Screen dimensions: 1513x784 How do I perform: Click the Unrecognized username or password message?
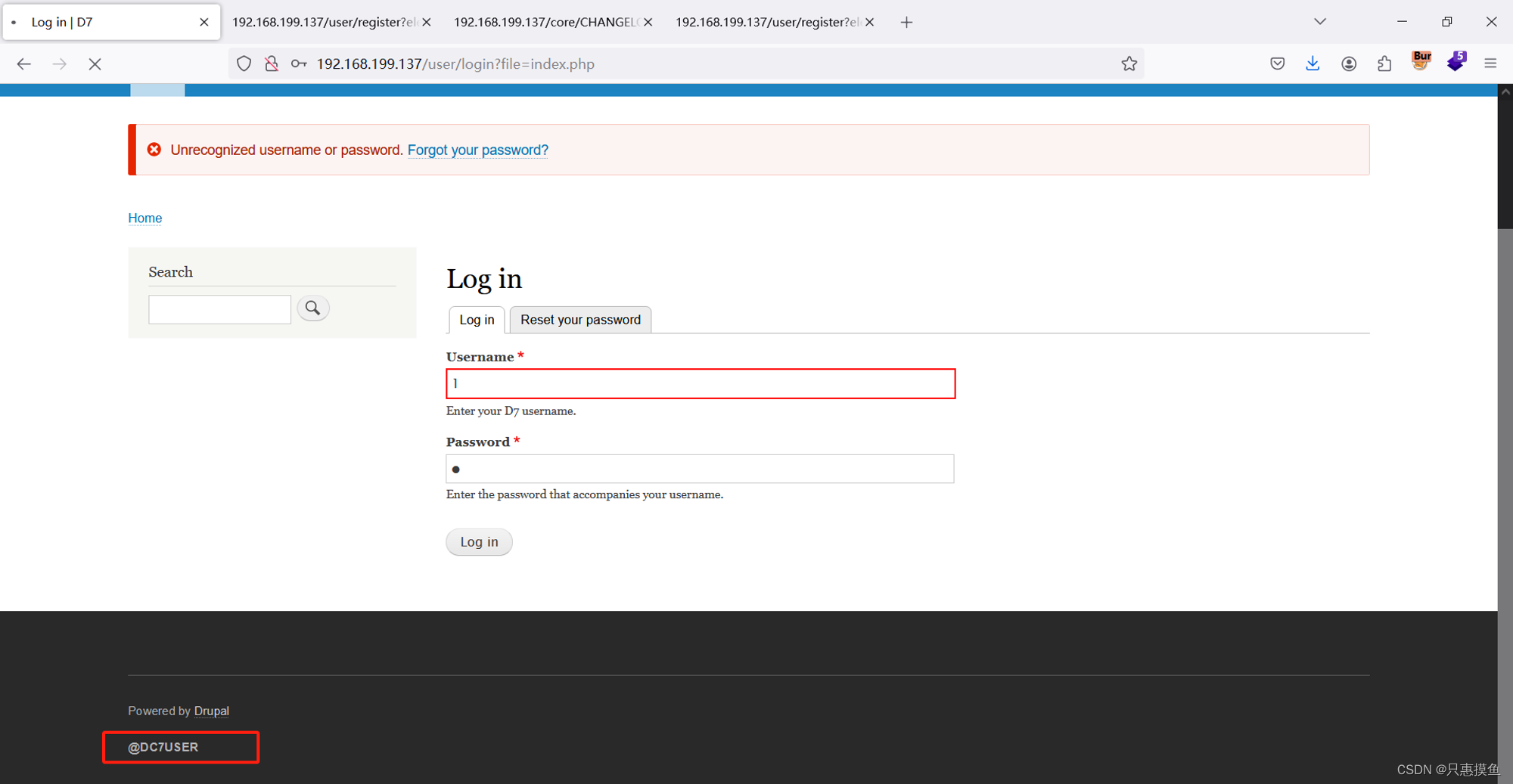[286, 150]
